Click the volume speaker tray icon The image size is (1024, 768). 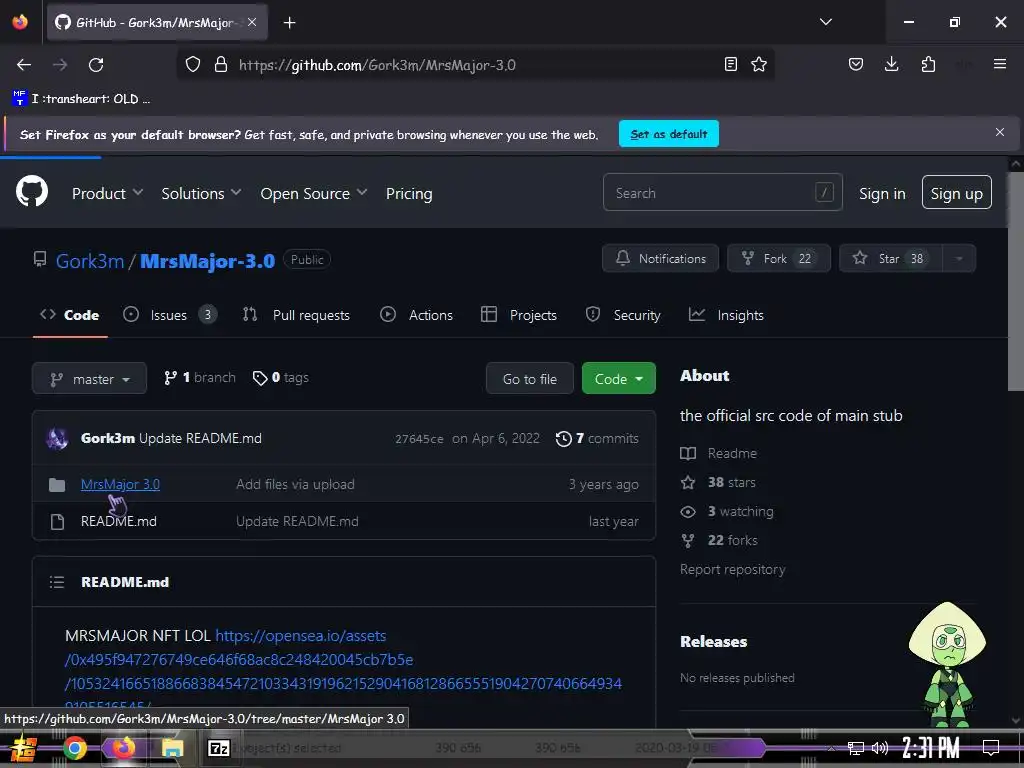coord(880,748)
